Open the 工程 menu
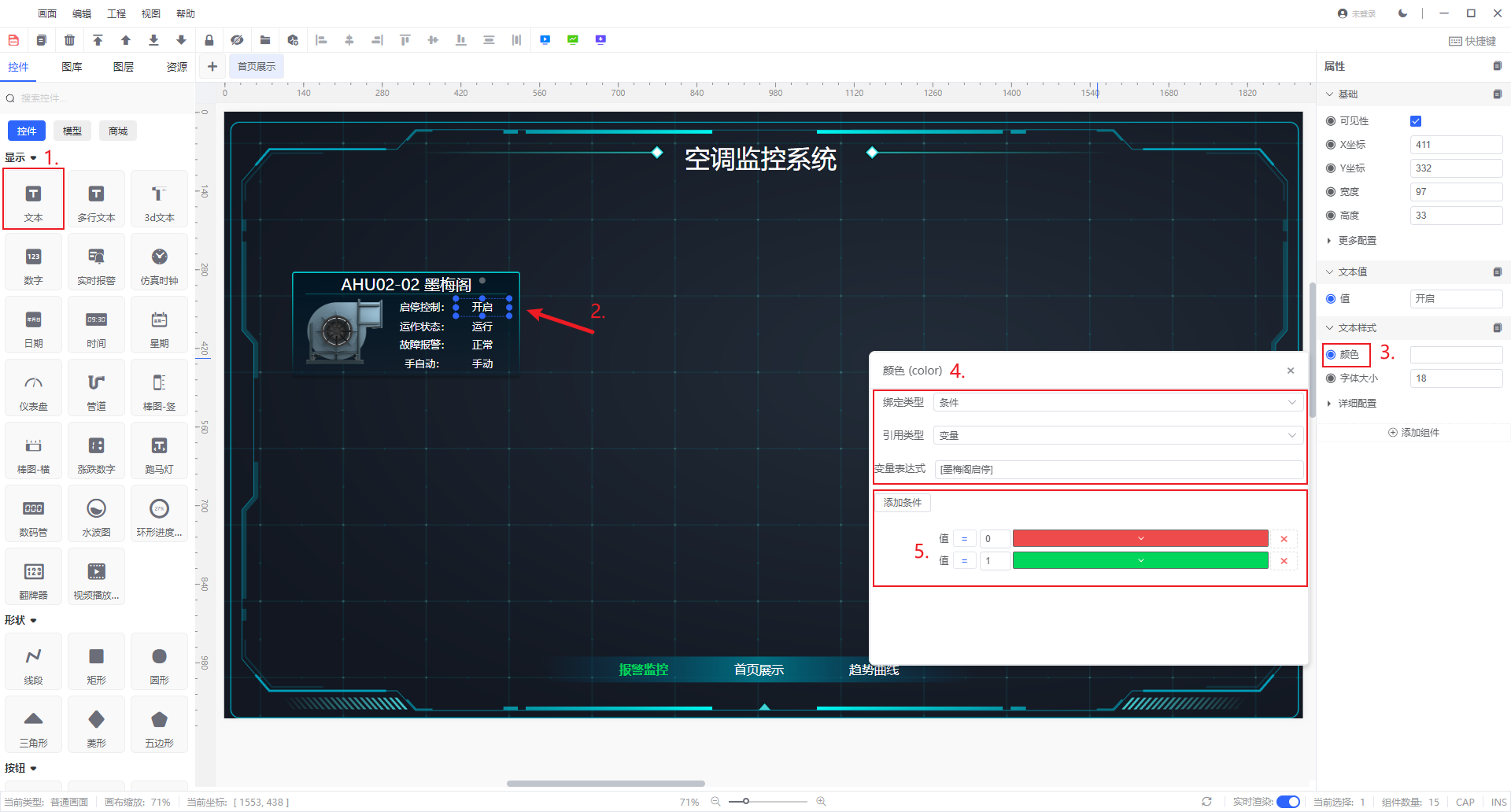 116,13
